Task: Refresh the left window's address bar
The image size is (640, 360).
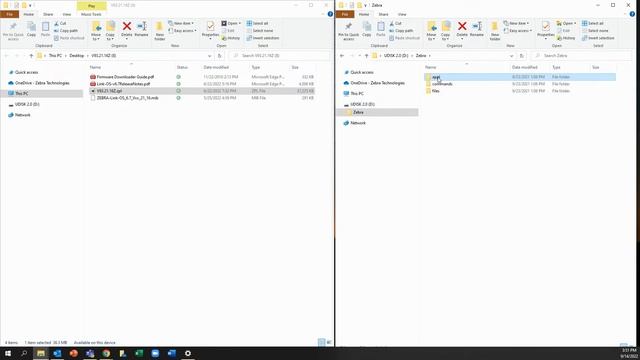Action: (x=220, y=56)
